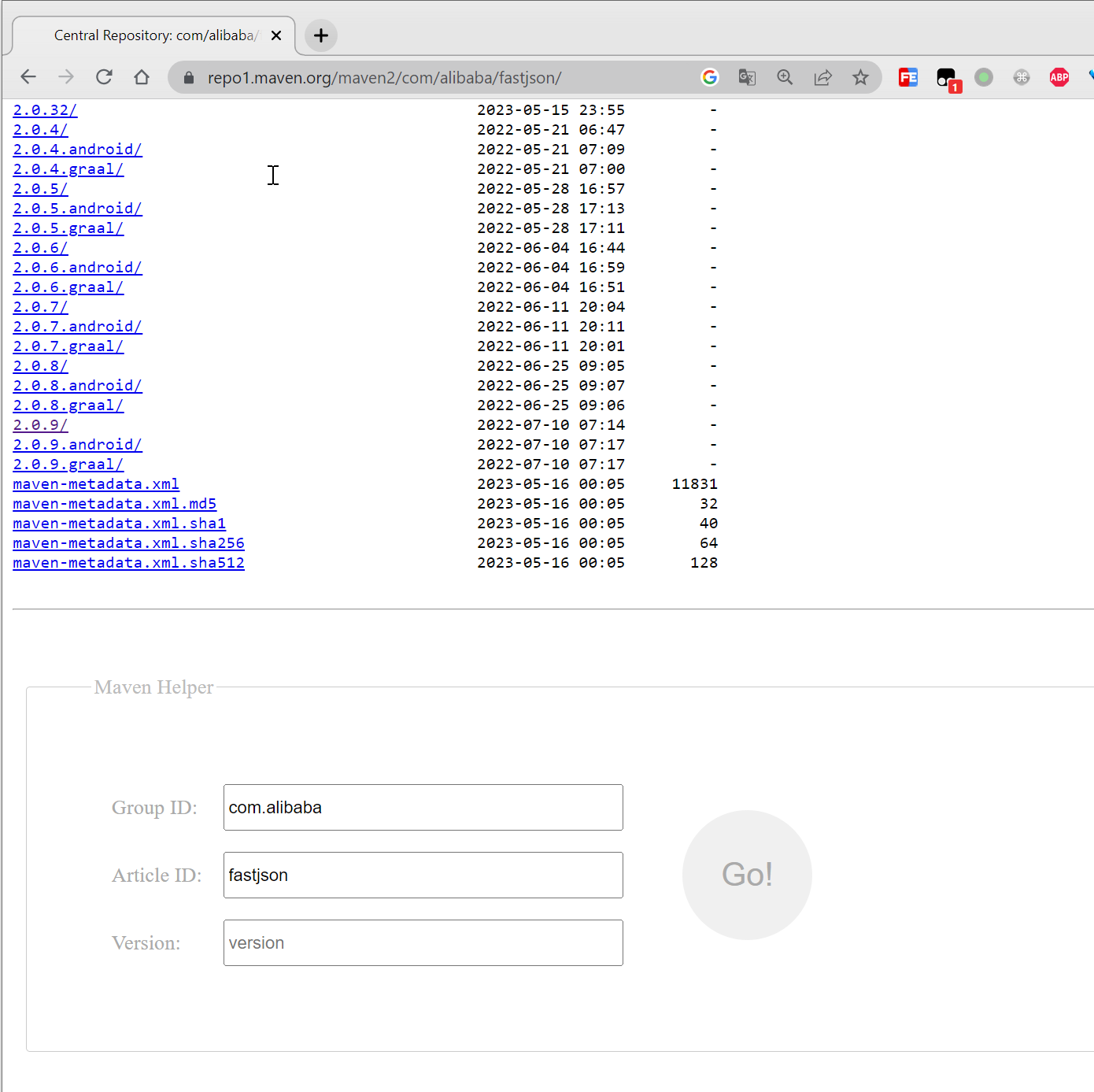
Task: Select timestamp 2023-05-15 23:55
Action: tap(551, 110)
